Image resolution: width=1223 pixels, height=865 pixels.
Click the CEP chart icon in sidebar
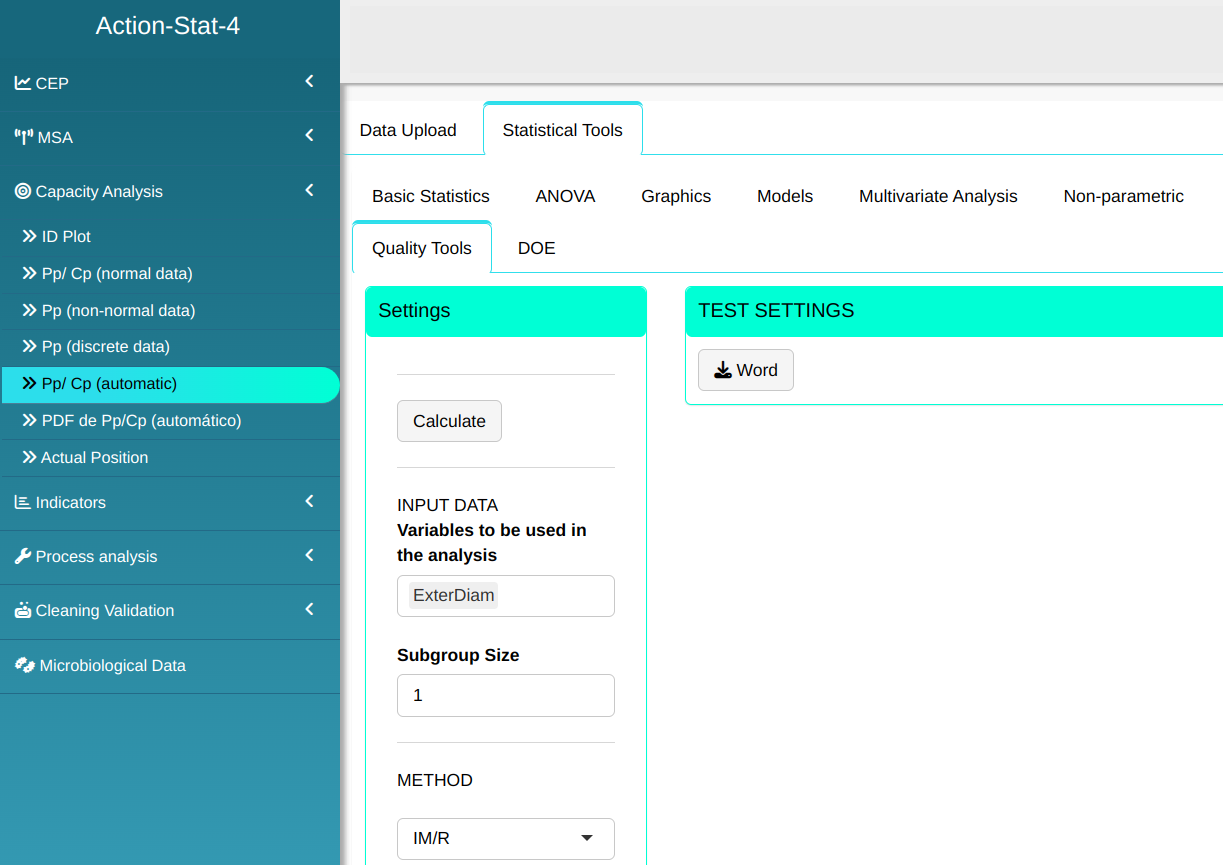22,83
